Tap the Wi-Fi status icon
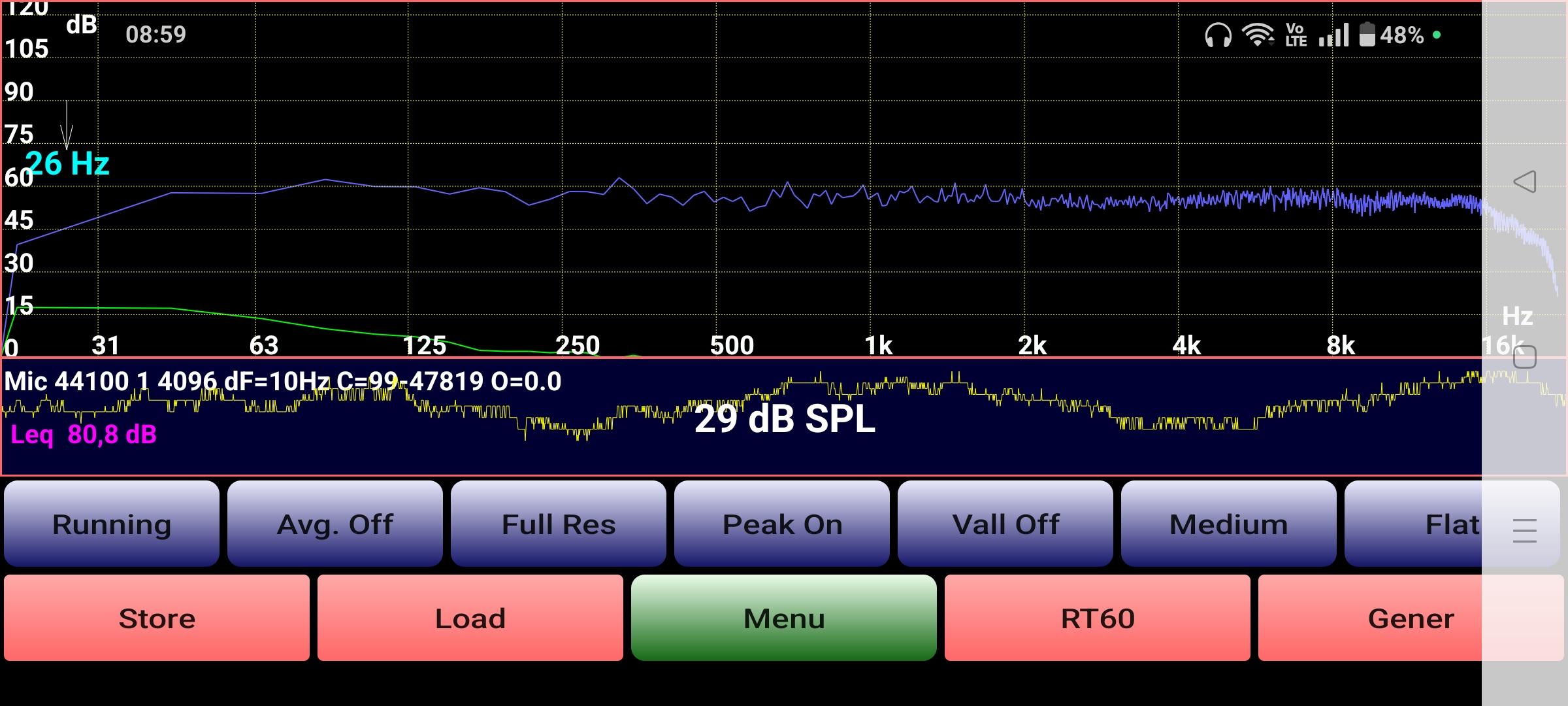Image resolution: width=1568 pixels, height=706 pixels. coord(1258,35)
